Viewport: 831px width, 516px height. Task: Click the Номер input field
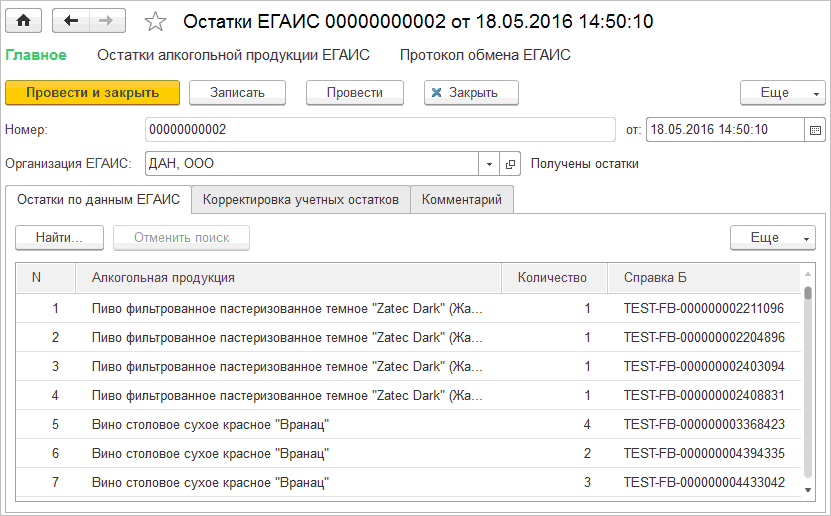tap(380, 130)
